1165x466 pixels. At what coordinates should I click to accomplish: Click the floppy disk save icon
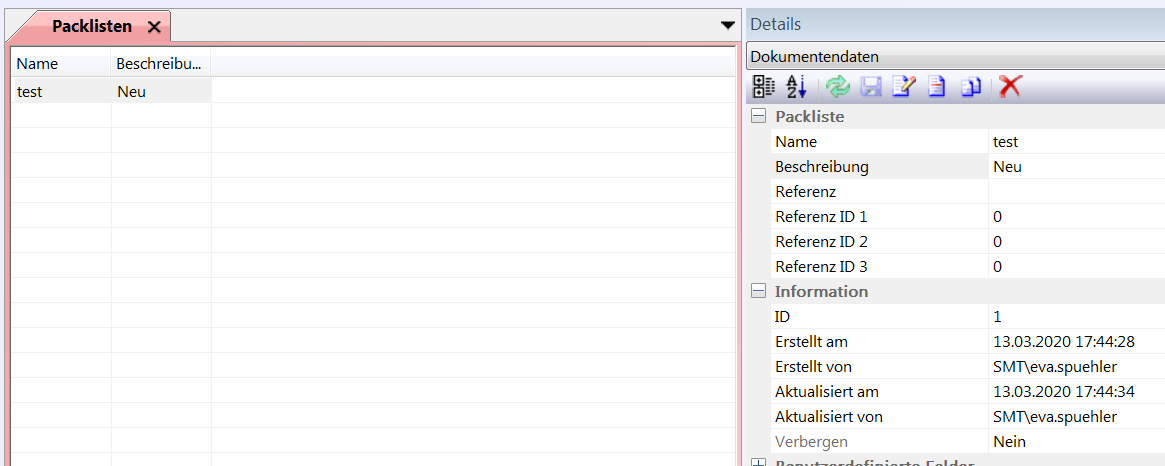871,87
